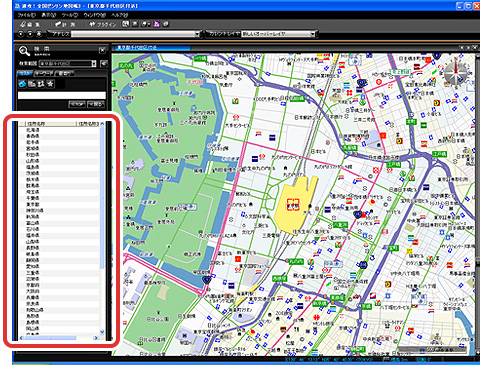The width and height of the screenshot is (480, 365).
Task: Open the ツール menu
Action: 70,15
